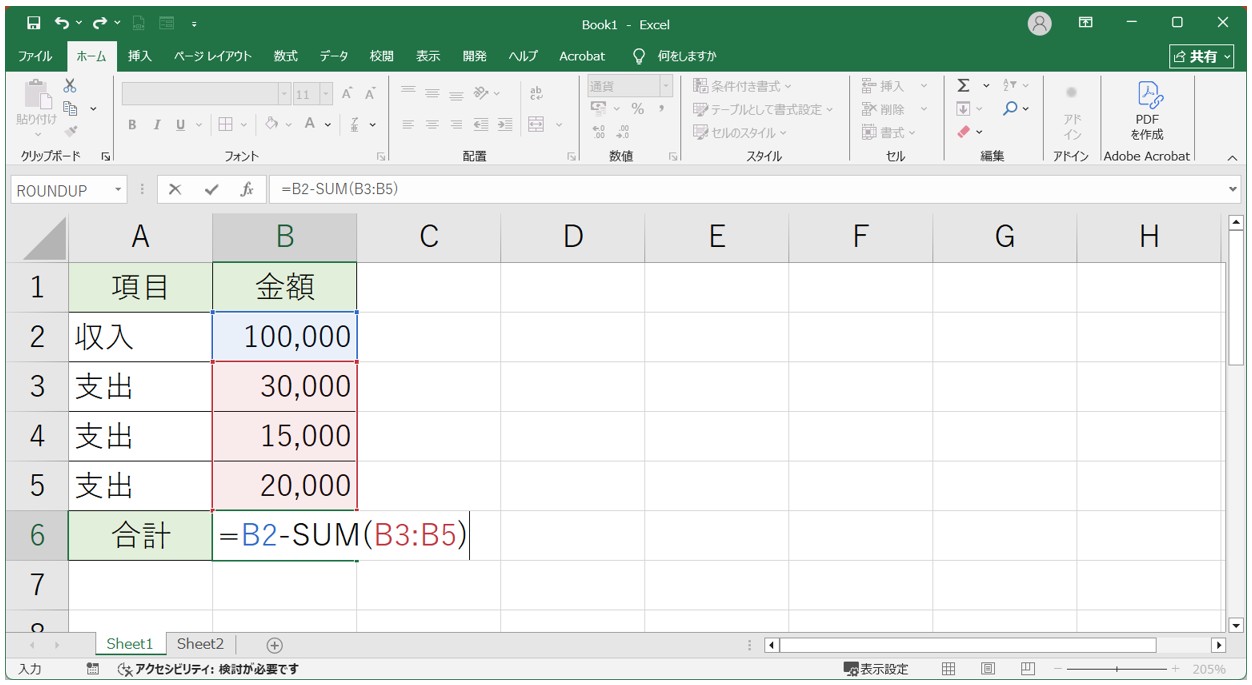
Task: Select the Format Painter brush
Action: (70, 131)
